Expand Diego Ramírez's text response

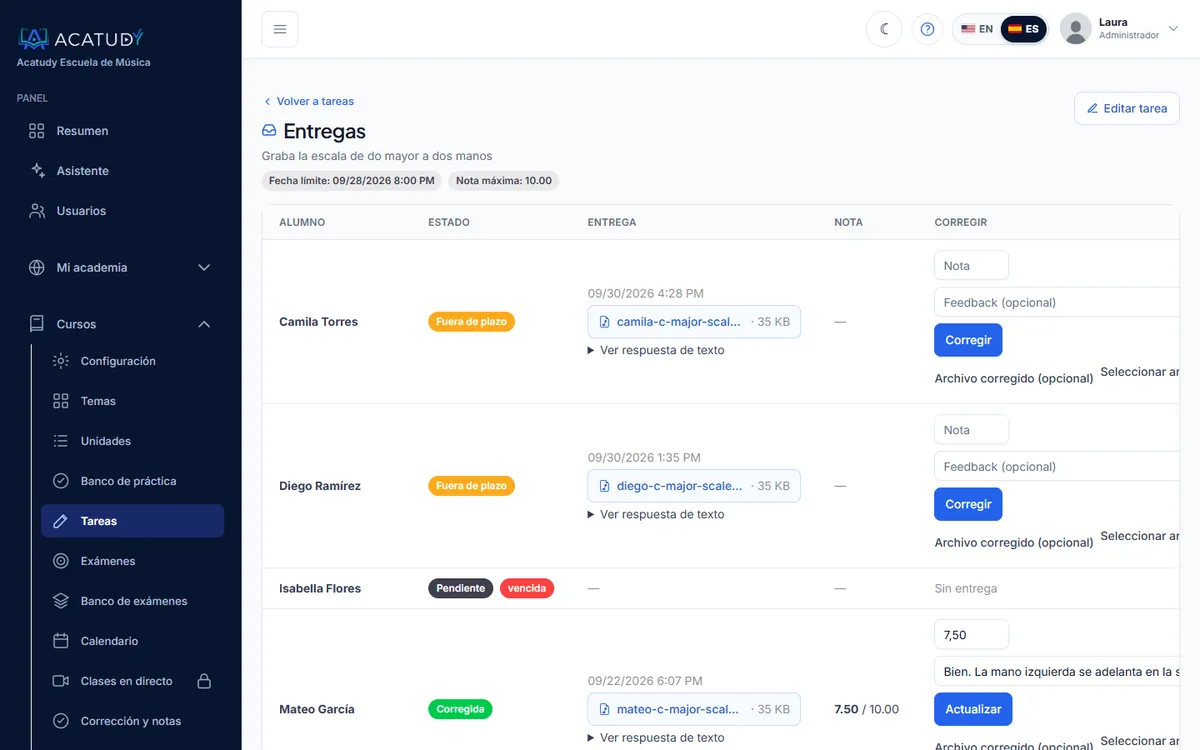coord(656,514)
